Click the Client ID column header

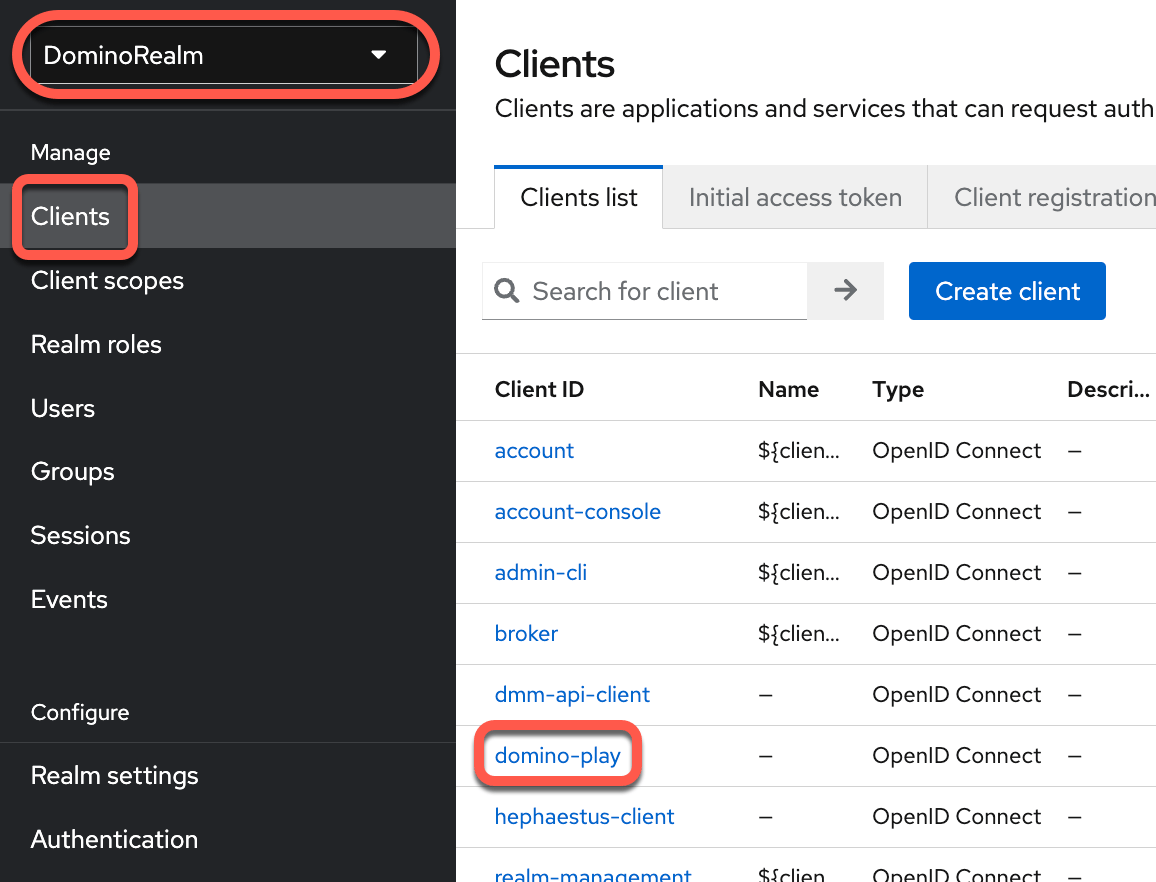539,389
